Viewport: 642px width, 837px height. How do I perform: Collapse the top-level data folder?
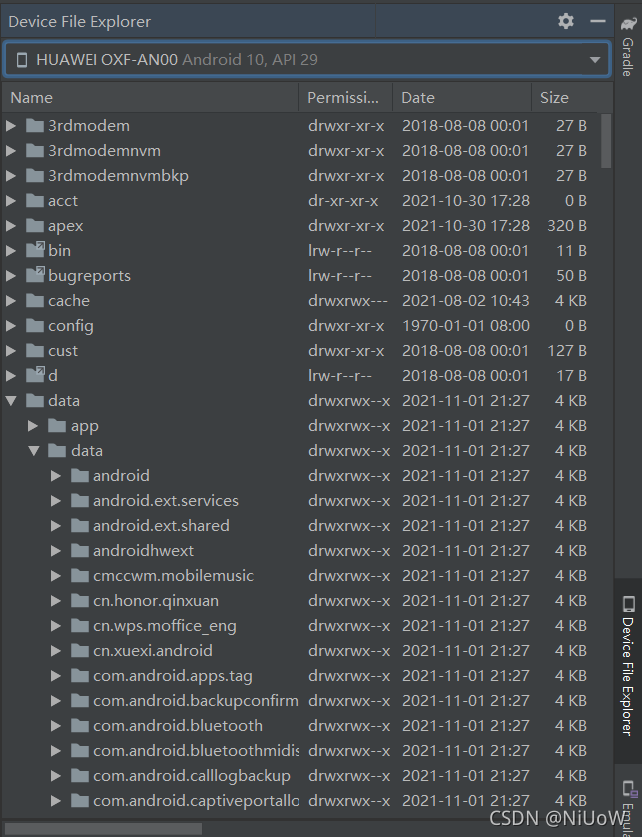tap(11, 401)
